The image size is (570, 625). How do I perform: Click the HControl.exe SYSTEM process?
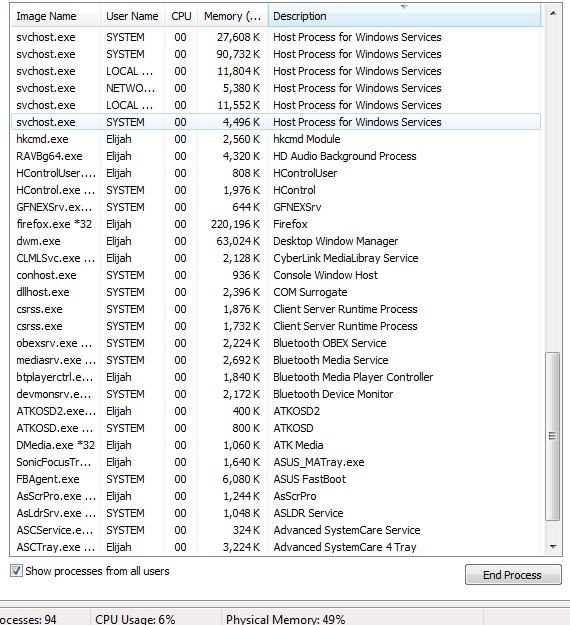click(x=276, y=190)
